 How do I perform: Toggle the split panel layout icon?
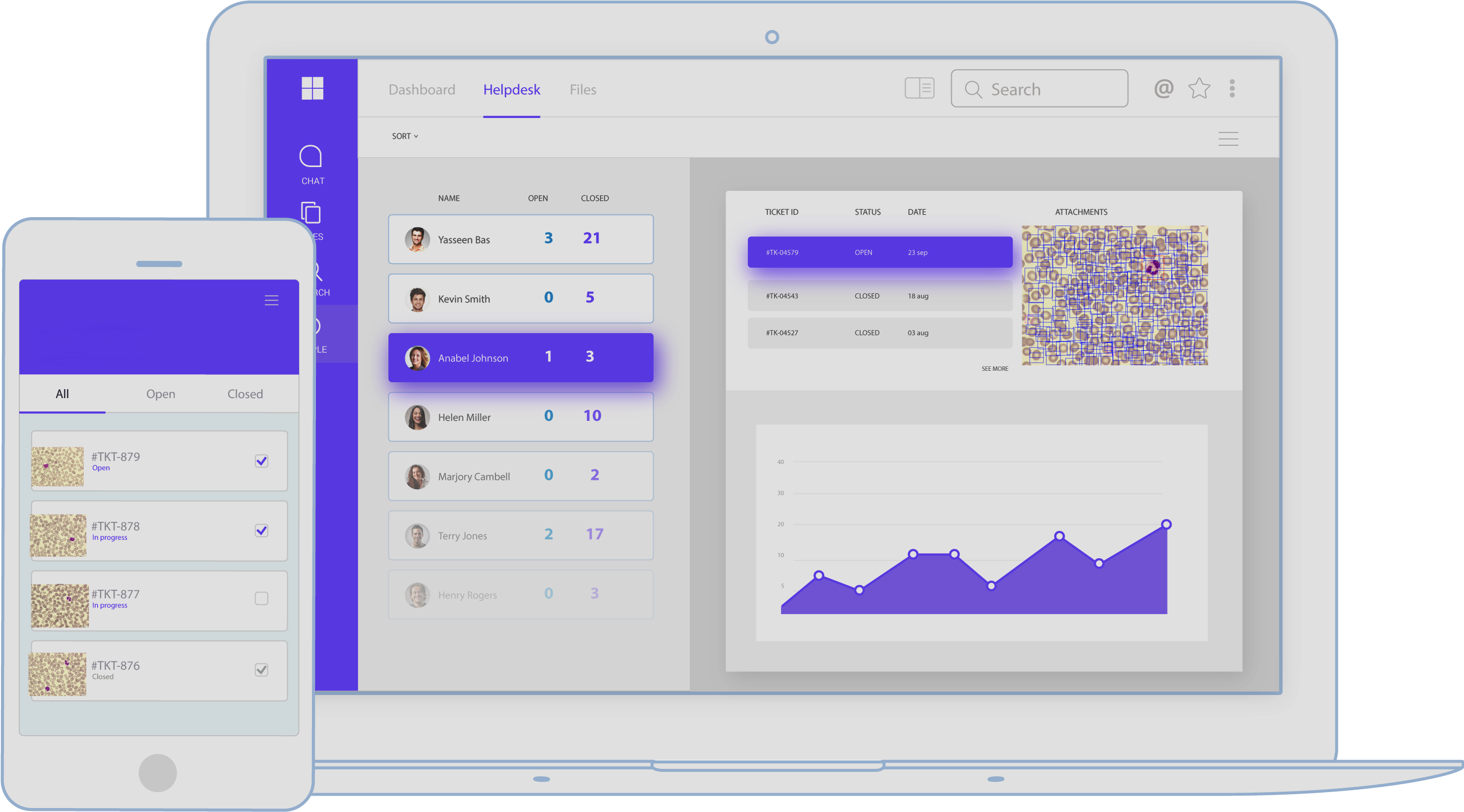point(919,89)
